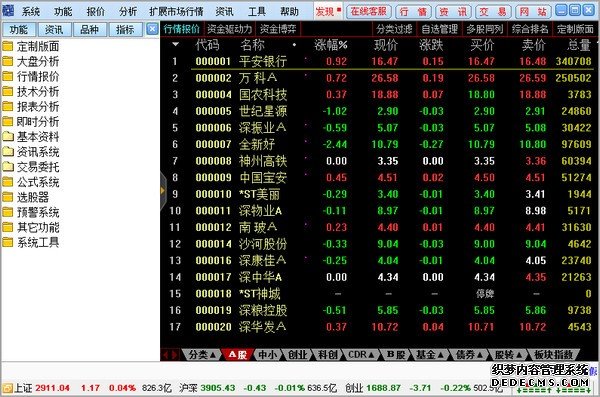Expand the header dropdown triangle beside 代码
The height and width of the screenshot is (397, 600).
click(175, 45)
